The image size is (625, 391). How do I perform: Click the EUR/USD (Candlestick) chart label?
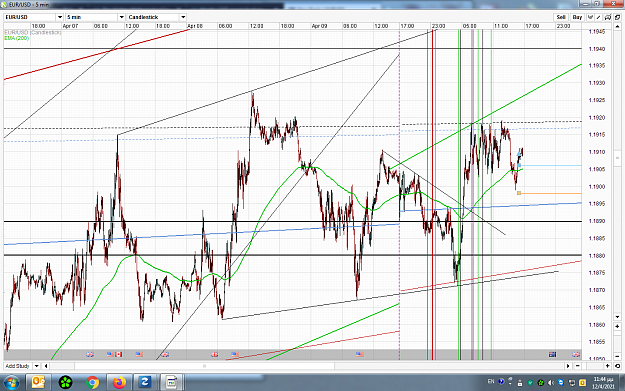pyautogui.click(x=33, y=32)
